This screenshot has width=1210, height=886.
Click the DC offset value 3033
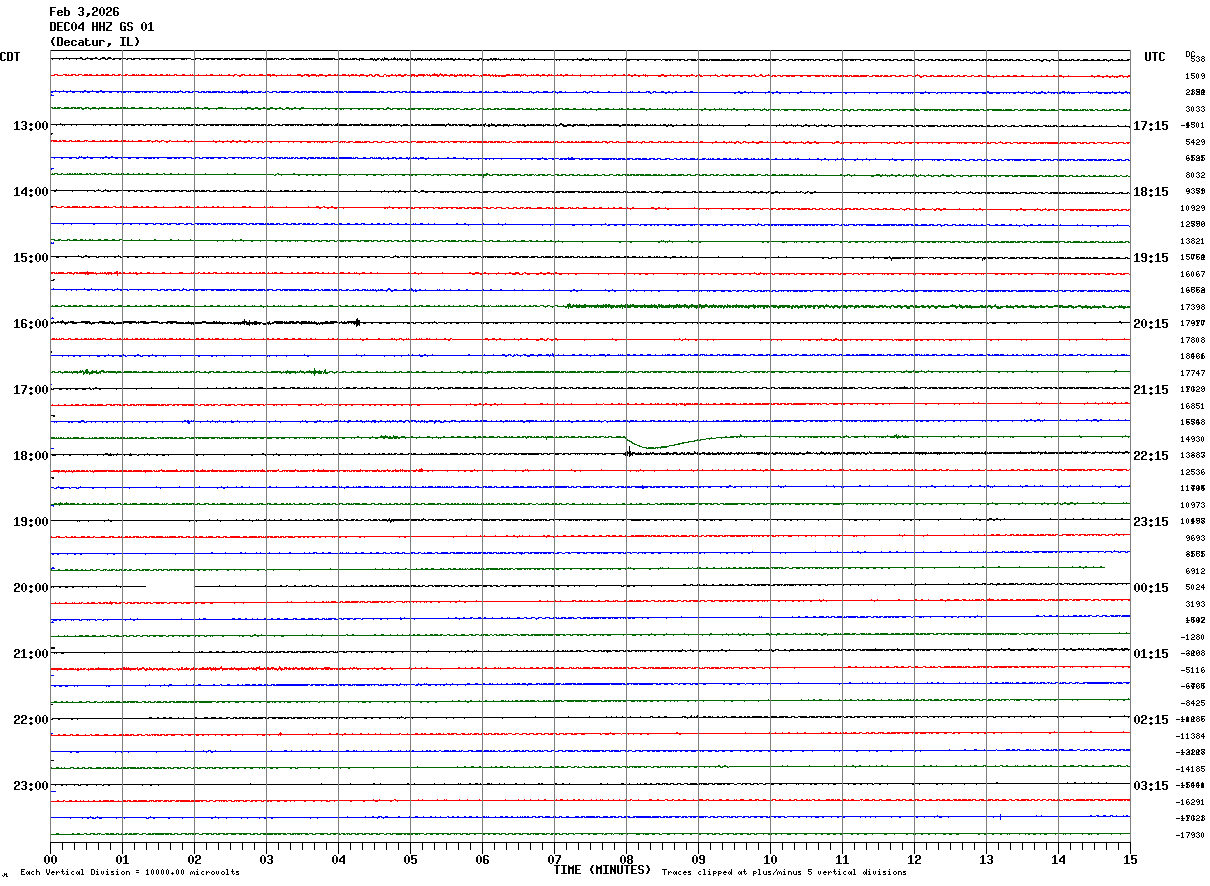1195,109
